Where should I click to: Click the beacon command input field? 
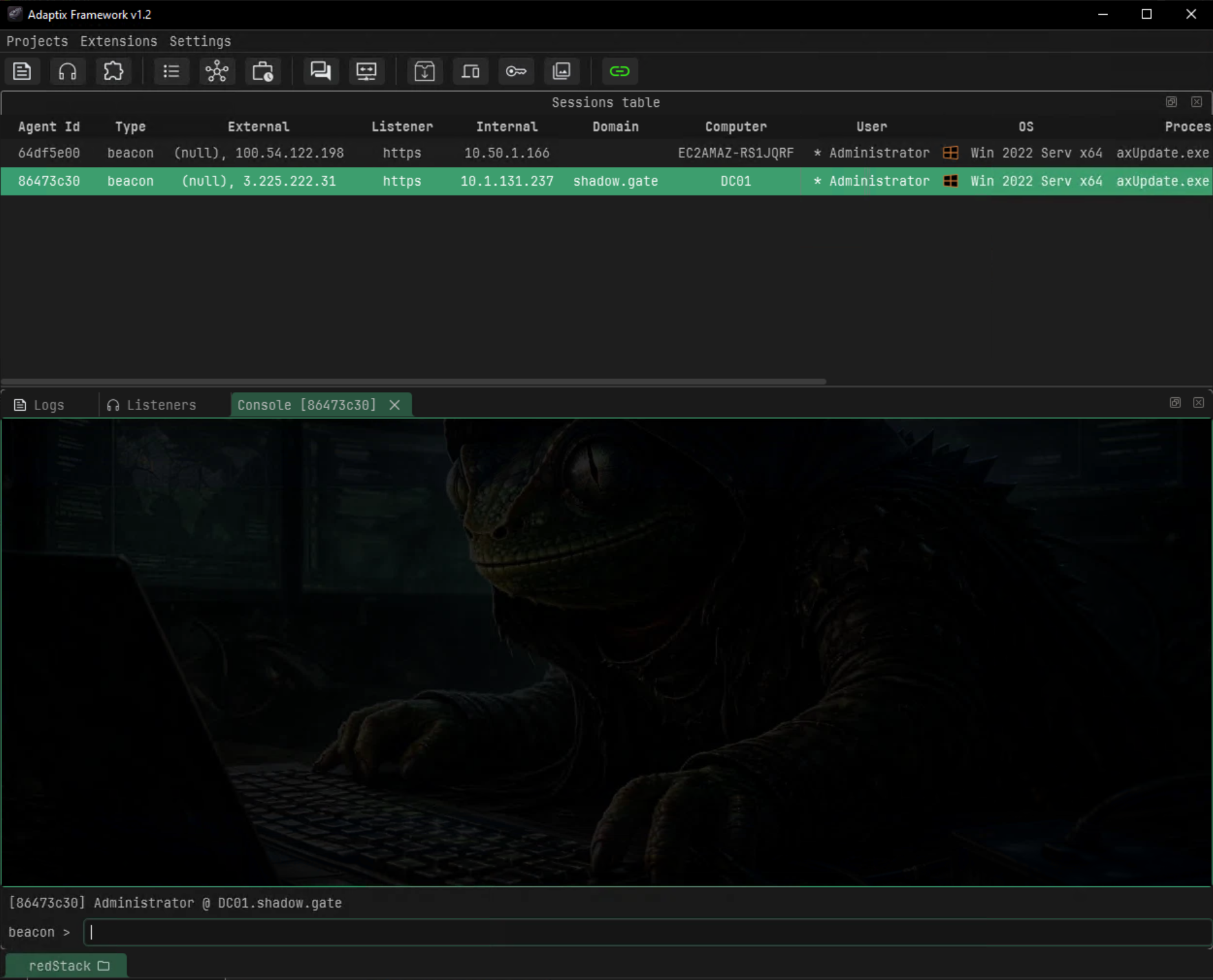click(647, 932)
